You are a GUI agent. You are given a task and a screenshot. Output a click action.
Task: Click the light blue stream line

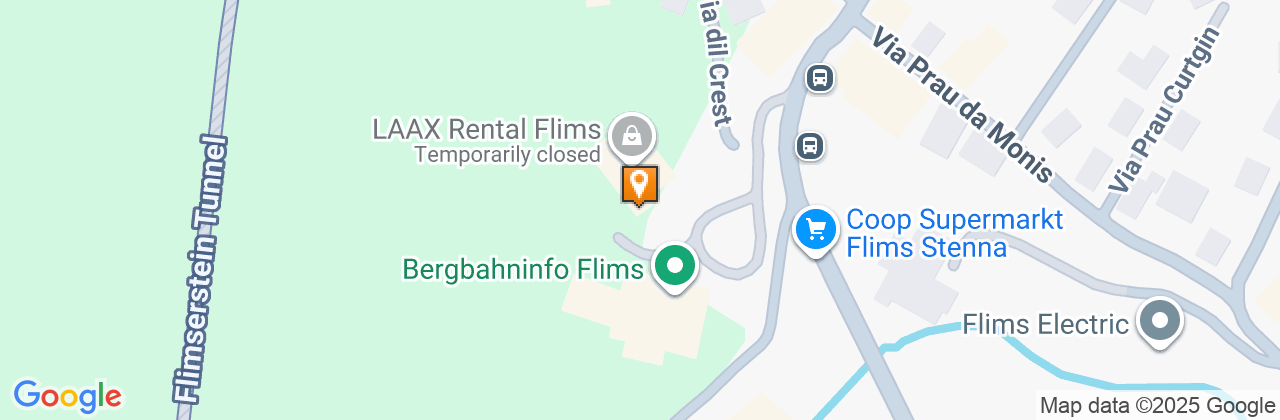pyautogui.click(x=1020, y=354)
